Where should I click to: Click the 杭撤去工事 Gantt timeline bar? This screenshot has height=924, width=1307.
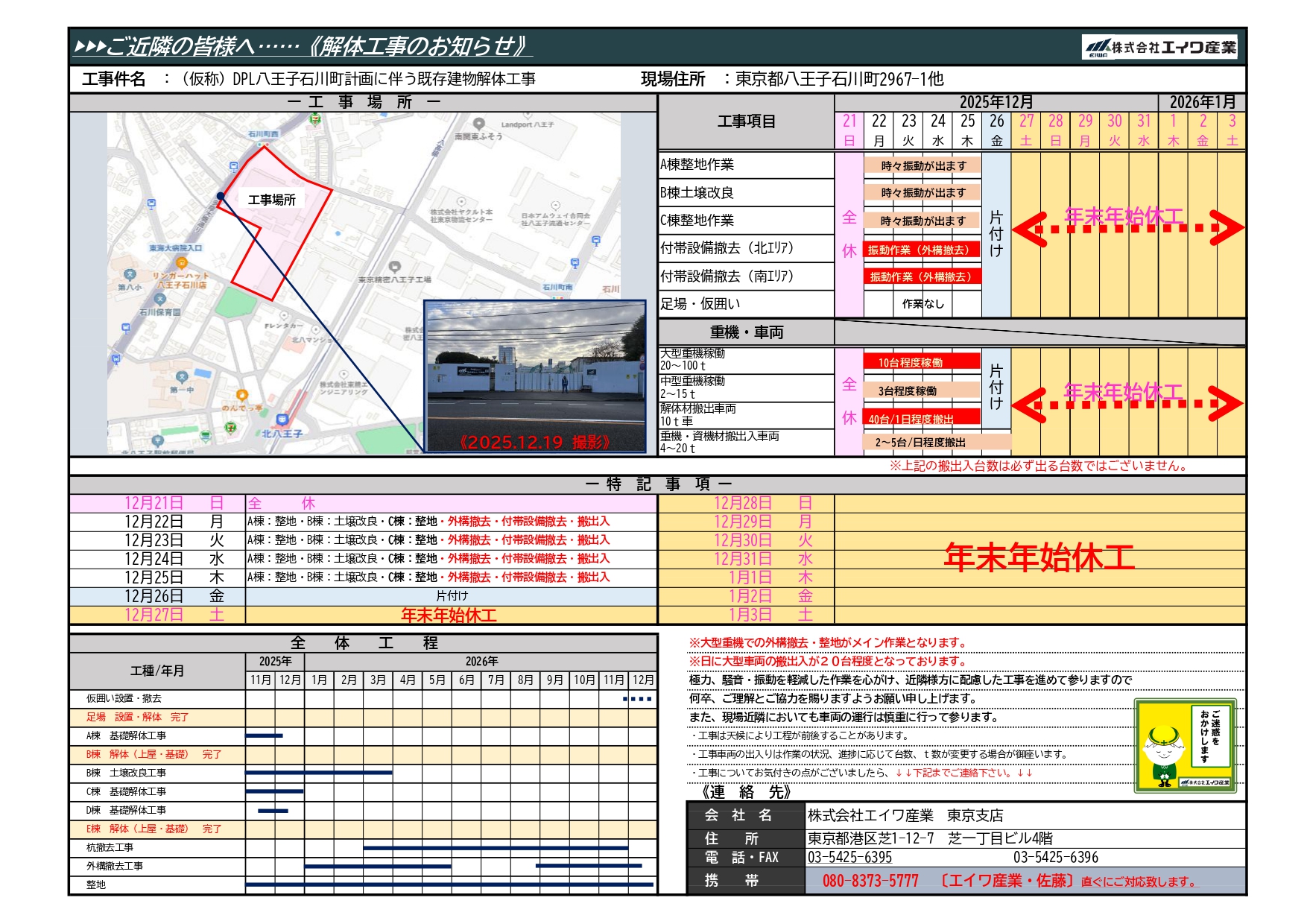(x=496, y=848)
